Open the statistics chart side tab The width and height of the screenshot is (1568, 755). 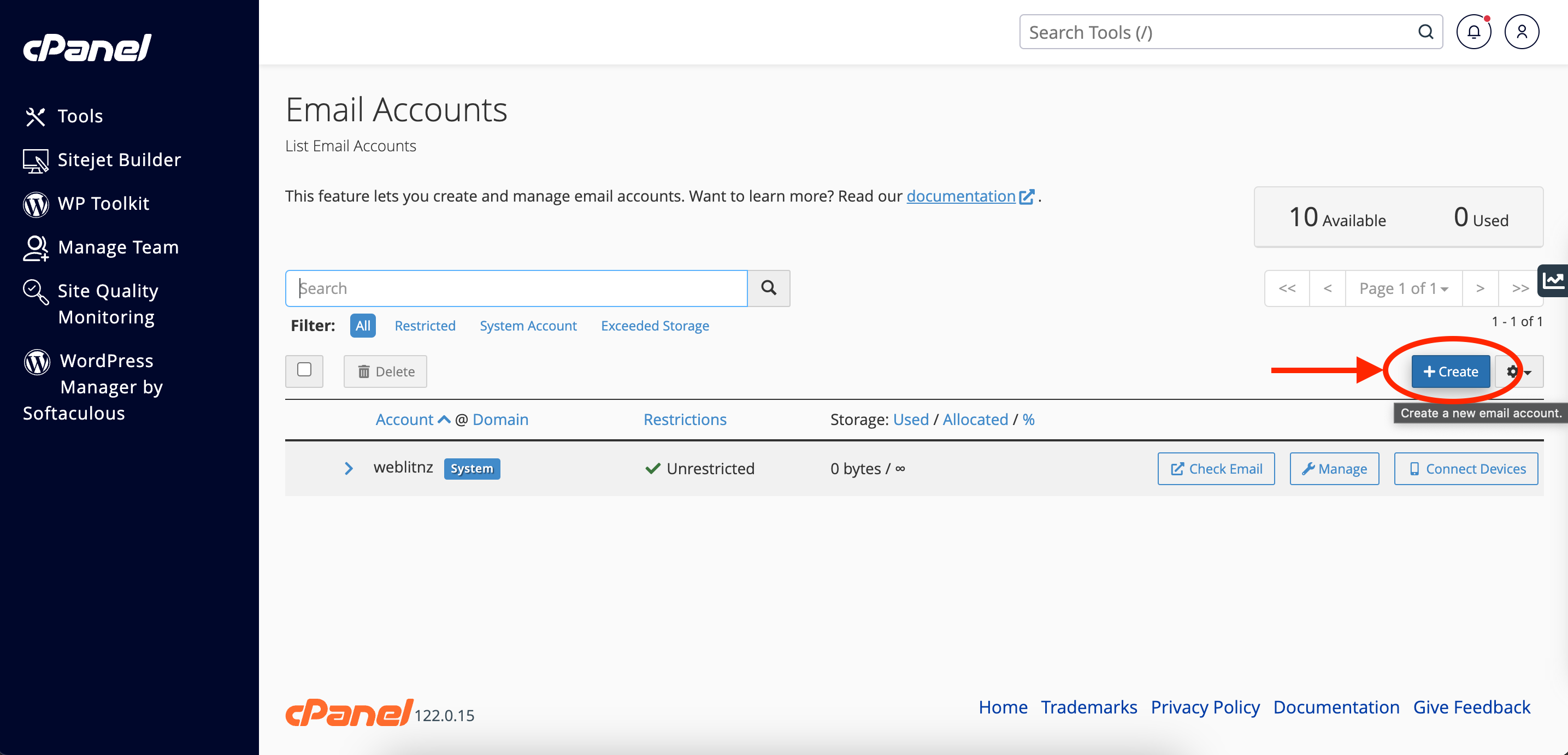[1553, 280]
